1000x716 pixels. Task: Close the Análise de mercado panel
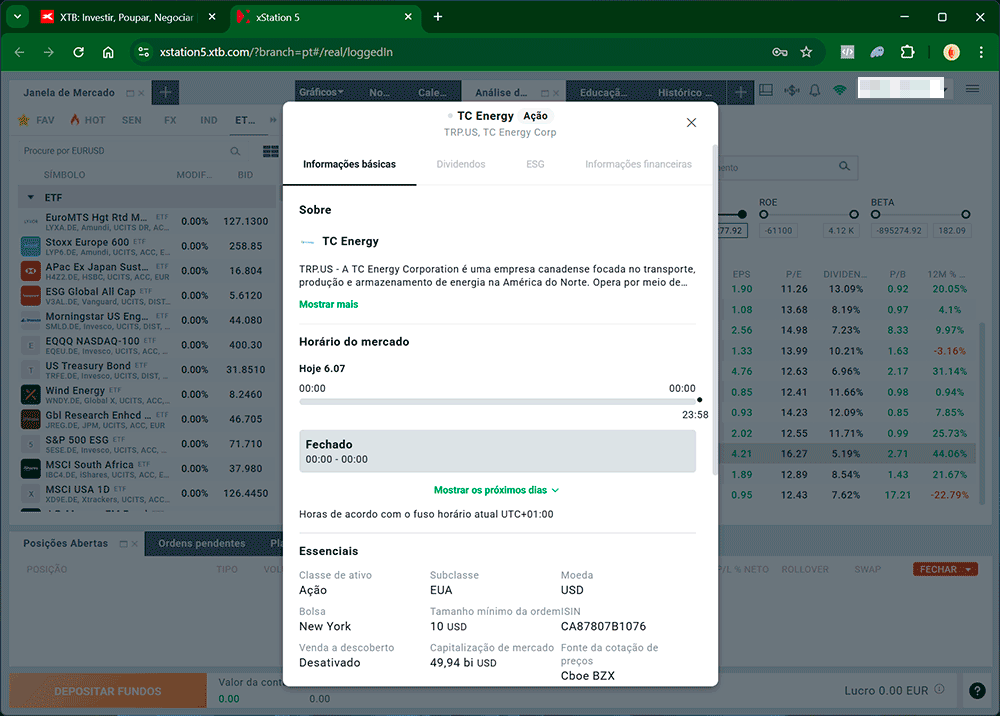tap(556, 93)
